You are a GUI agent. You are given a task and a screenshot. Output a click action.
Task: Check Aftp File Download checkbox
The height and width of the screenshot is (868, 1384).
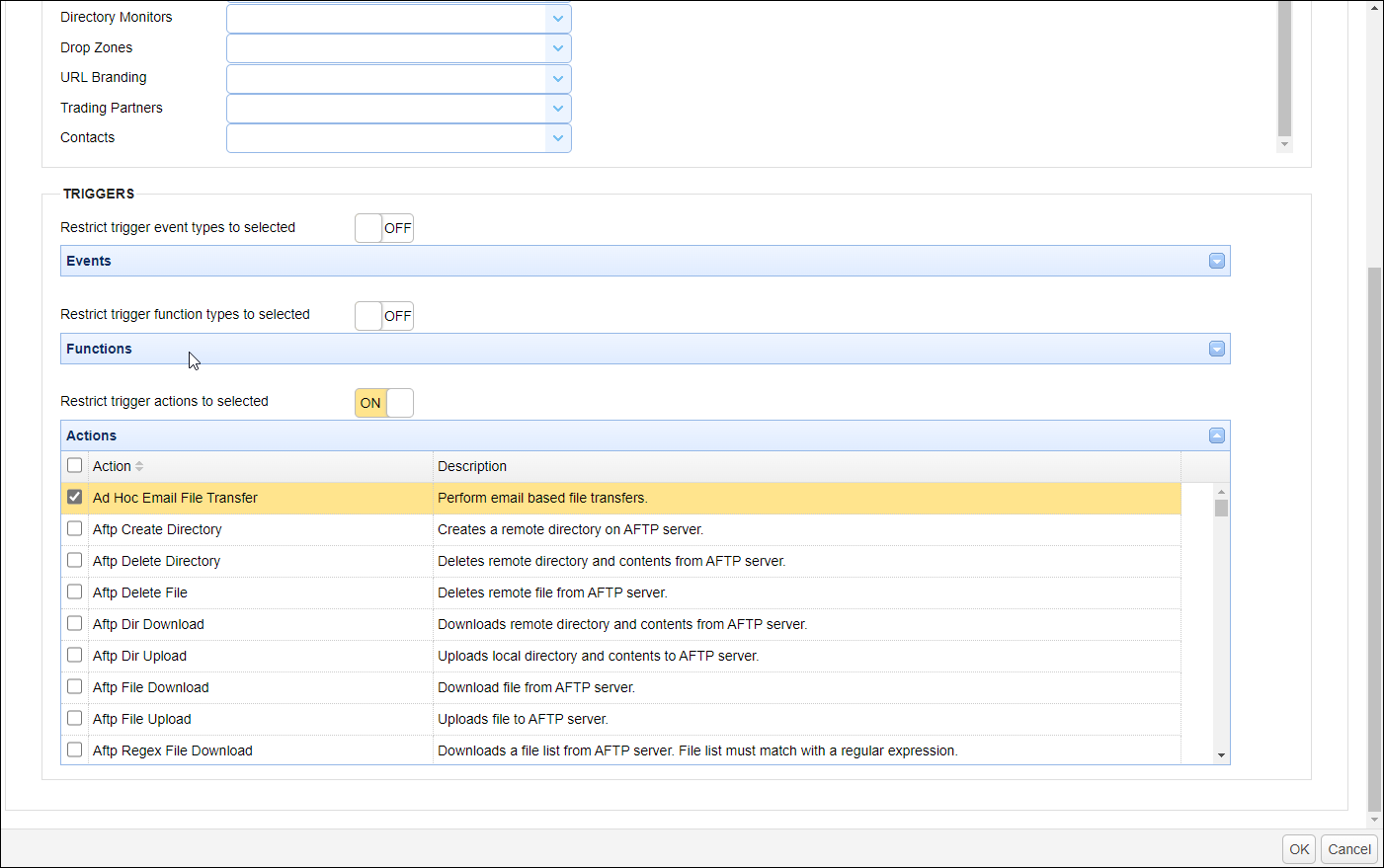pyautogui.click(x=74, y=686)
